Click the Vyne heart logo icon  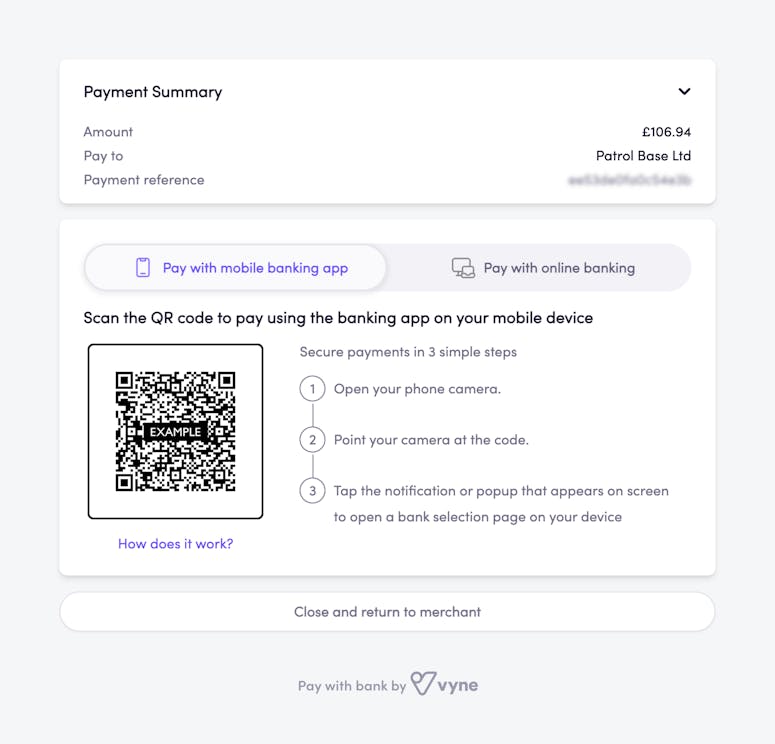point(423,684)
